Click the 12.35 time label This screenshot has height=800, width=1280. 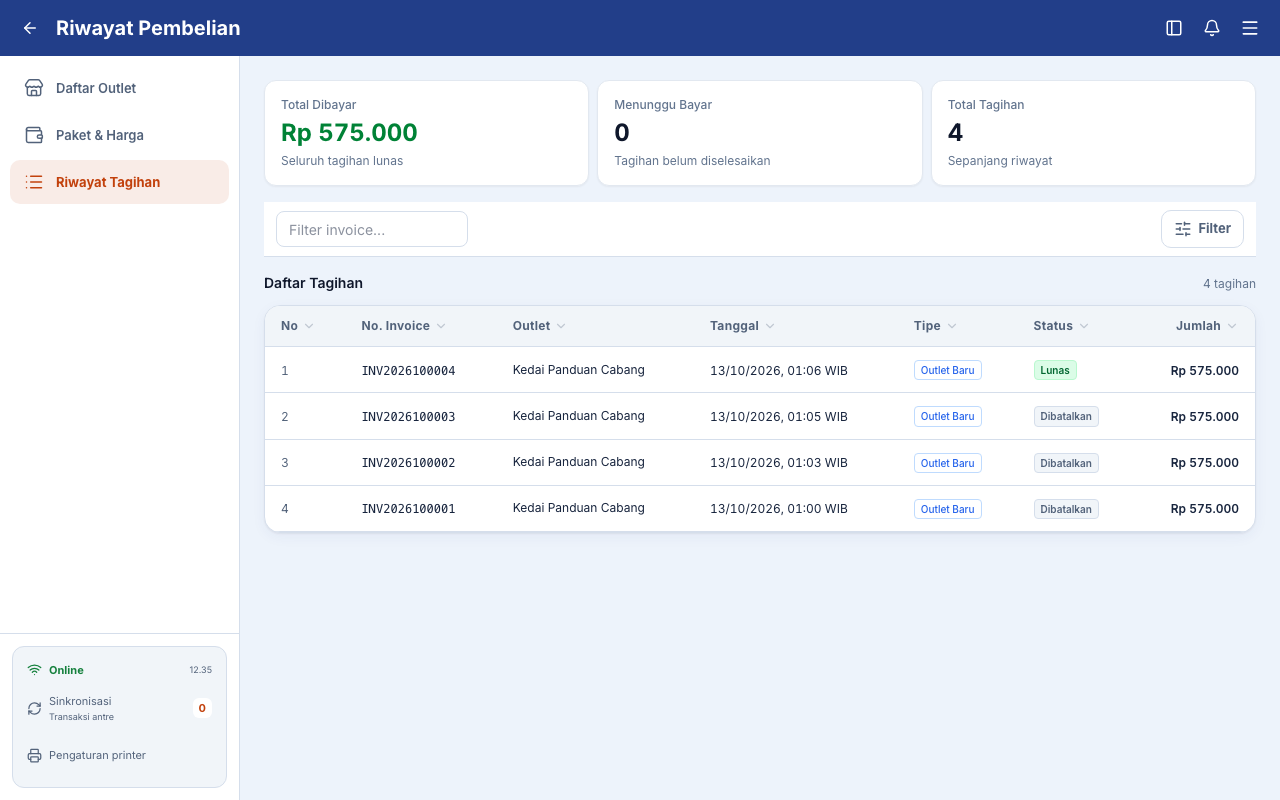pos(200,670)
